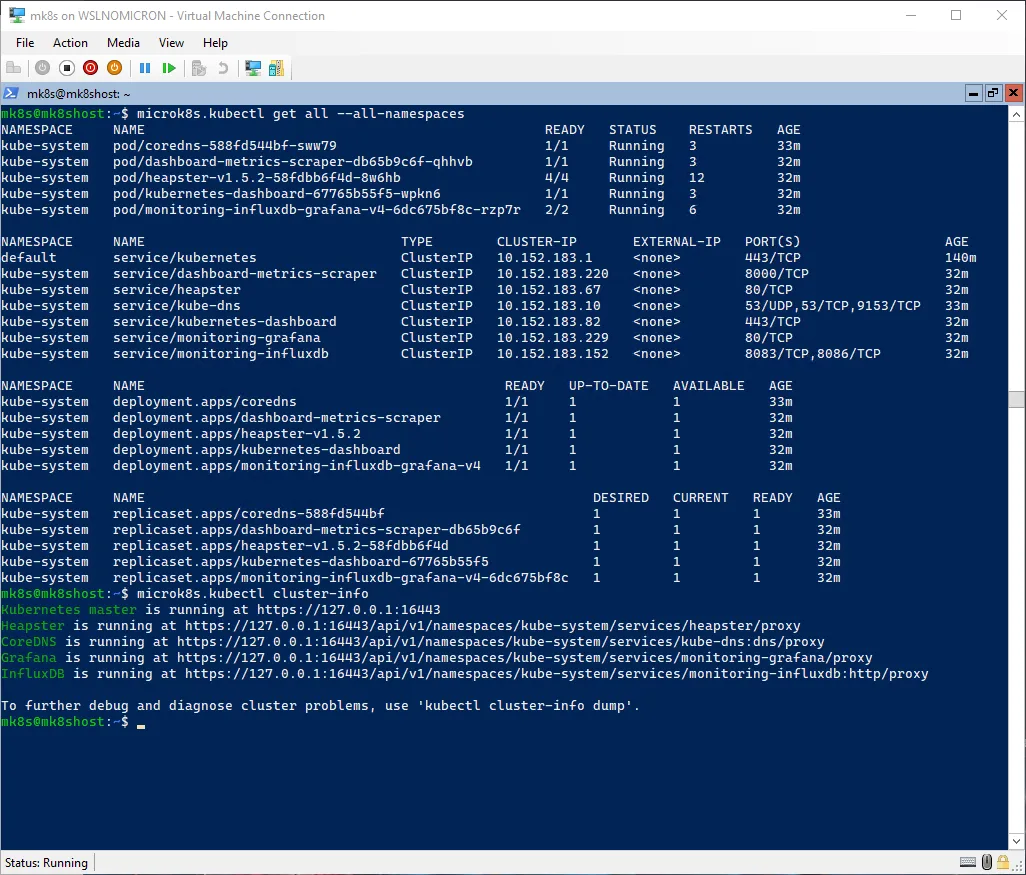Restore down the inner session window
This screenshot has height=875, width=1026.
click(x=993, y=92)
